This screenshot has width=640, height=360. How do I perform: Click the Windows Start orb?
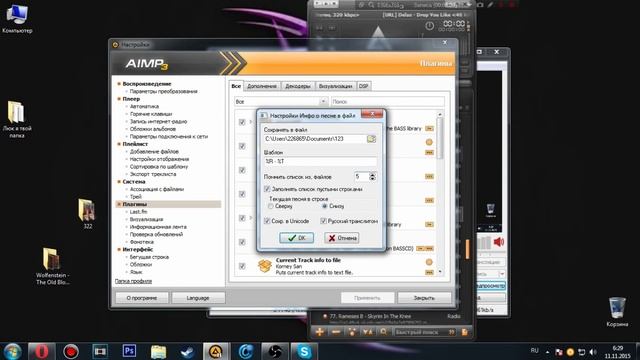pos(12,351)
